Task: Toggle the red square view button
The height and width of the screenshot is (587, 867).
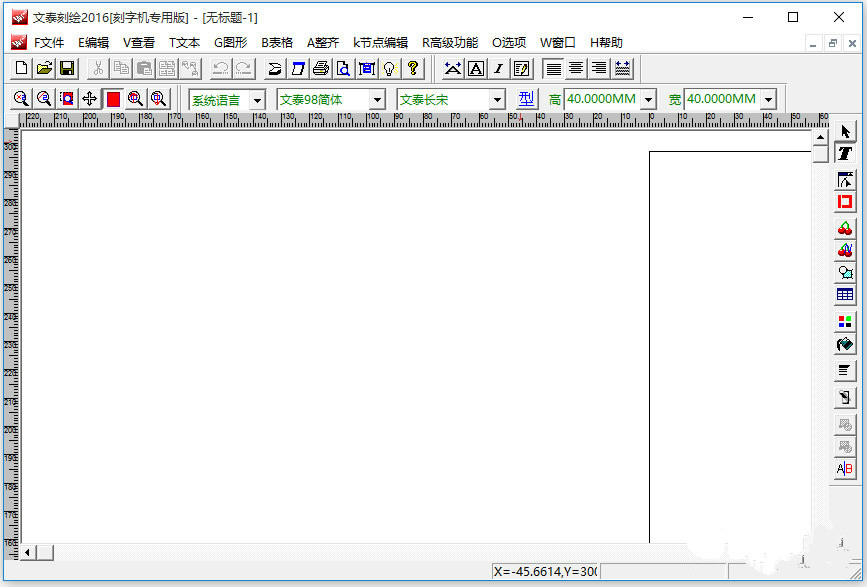Action: (113, 99)
